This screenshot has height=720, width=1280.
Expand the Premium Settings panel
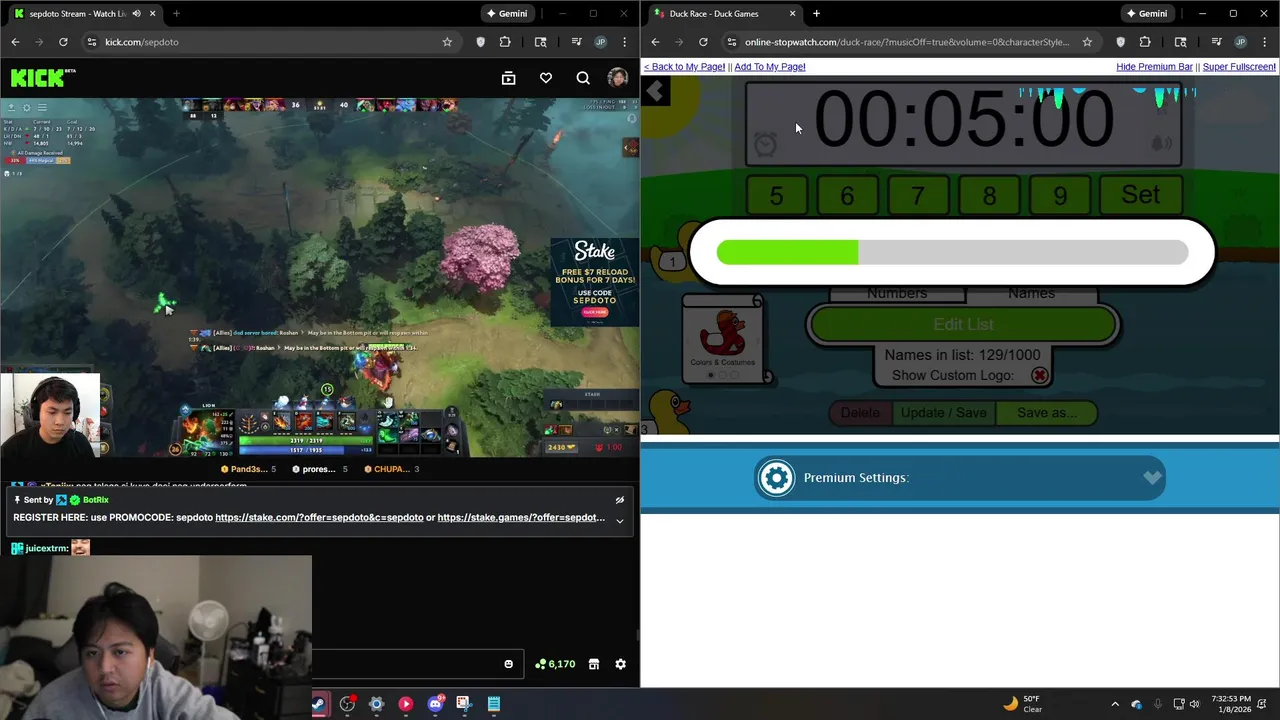point(960,478)
